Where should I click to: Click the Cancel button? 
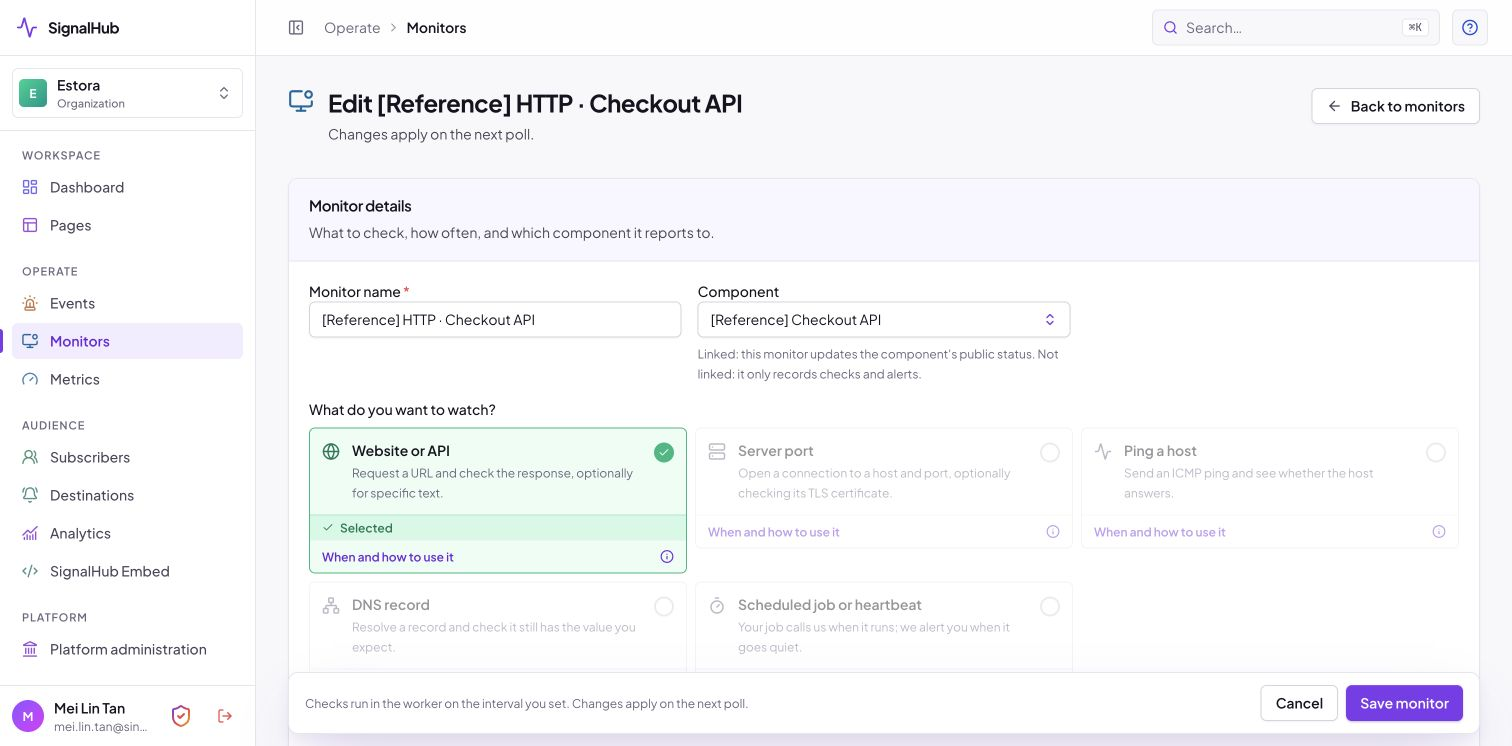coord(1299,703)
